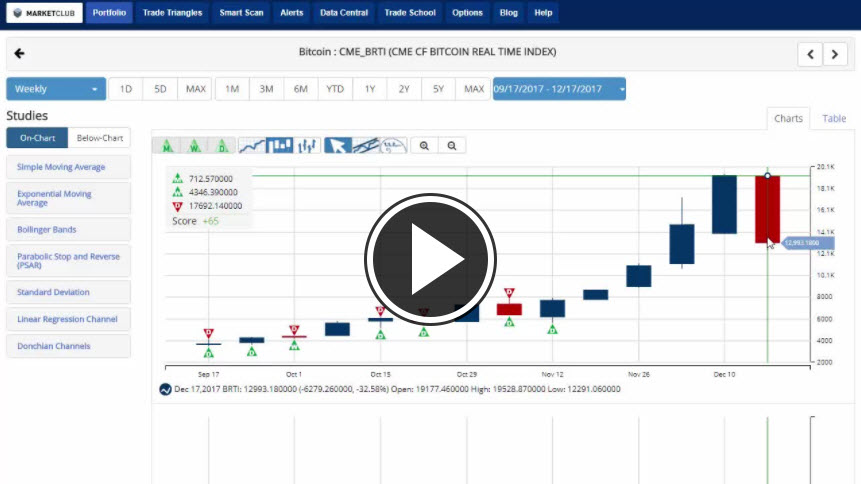Select Below-Chart studies
Image resolution: width=861 pixels, height=484 pixels.
99,138
